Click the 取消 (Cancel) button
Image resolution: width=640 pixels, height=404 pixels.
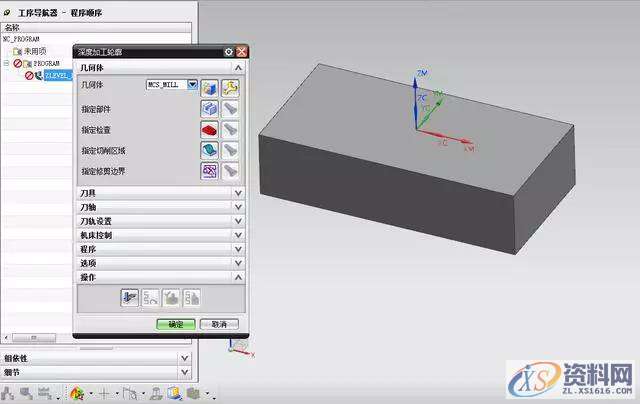pos(219,324)
